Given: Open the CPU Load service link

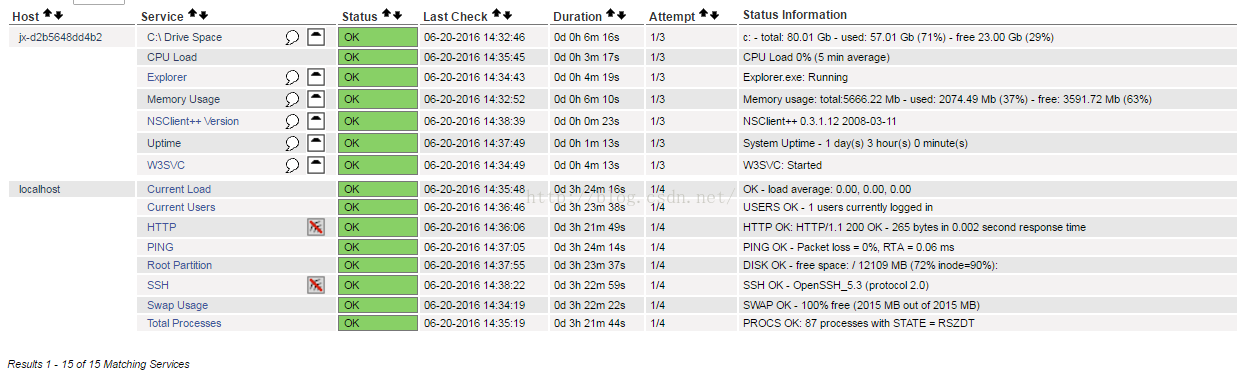Looking at the screenshot, I should 172,57.
